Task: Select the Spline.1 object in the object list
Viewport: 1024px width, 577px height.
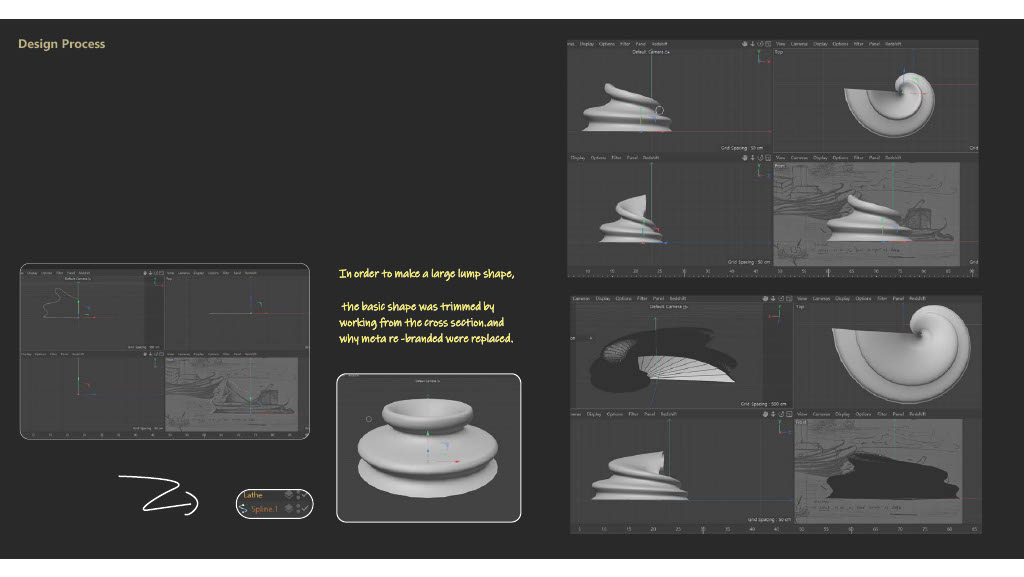Action: (264, 509)
